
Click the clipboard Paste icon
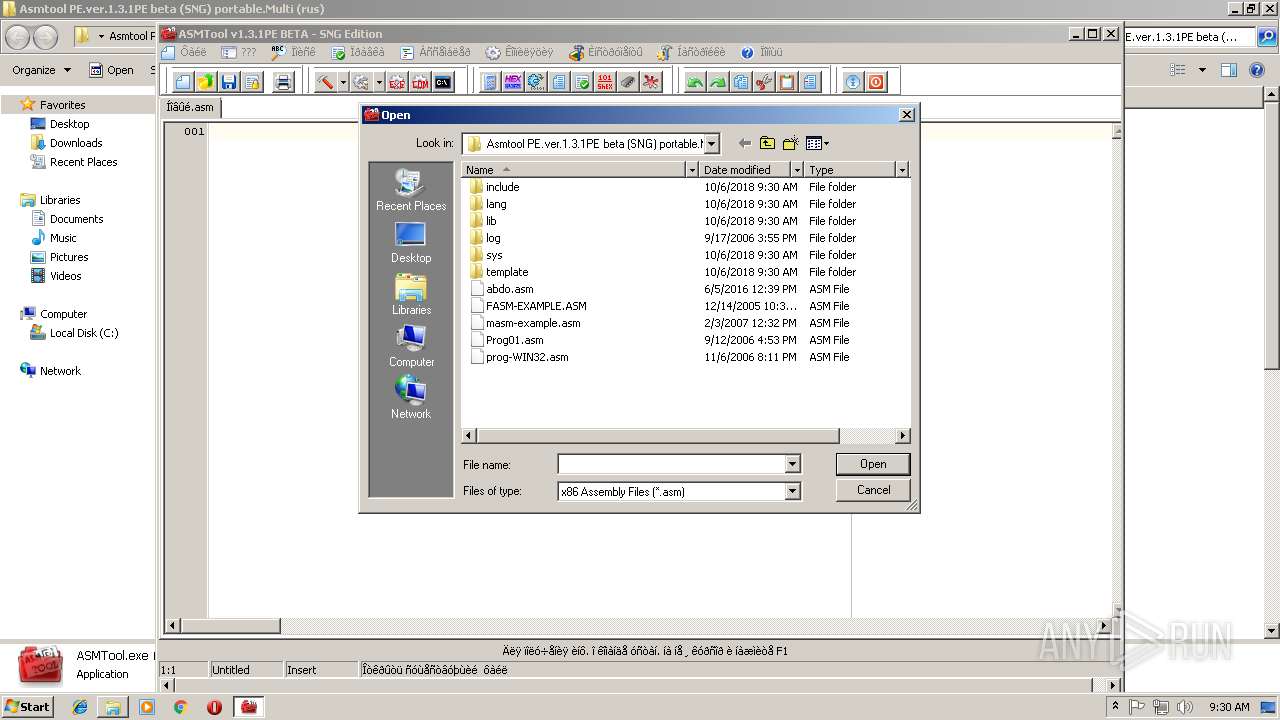[x=787, y=82]
